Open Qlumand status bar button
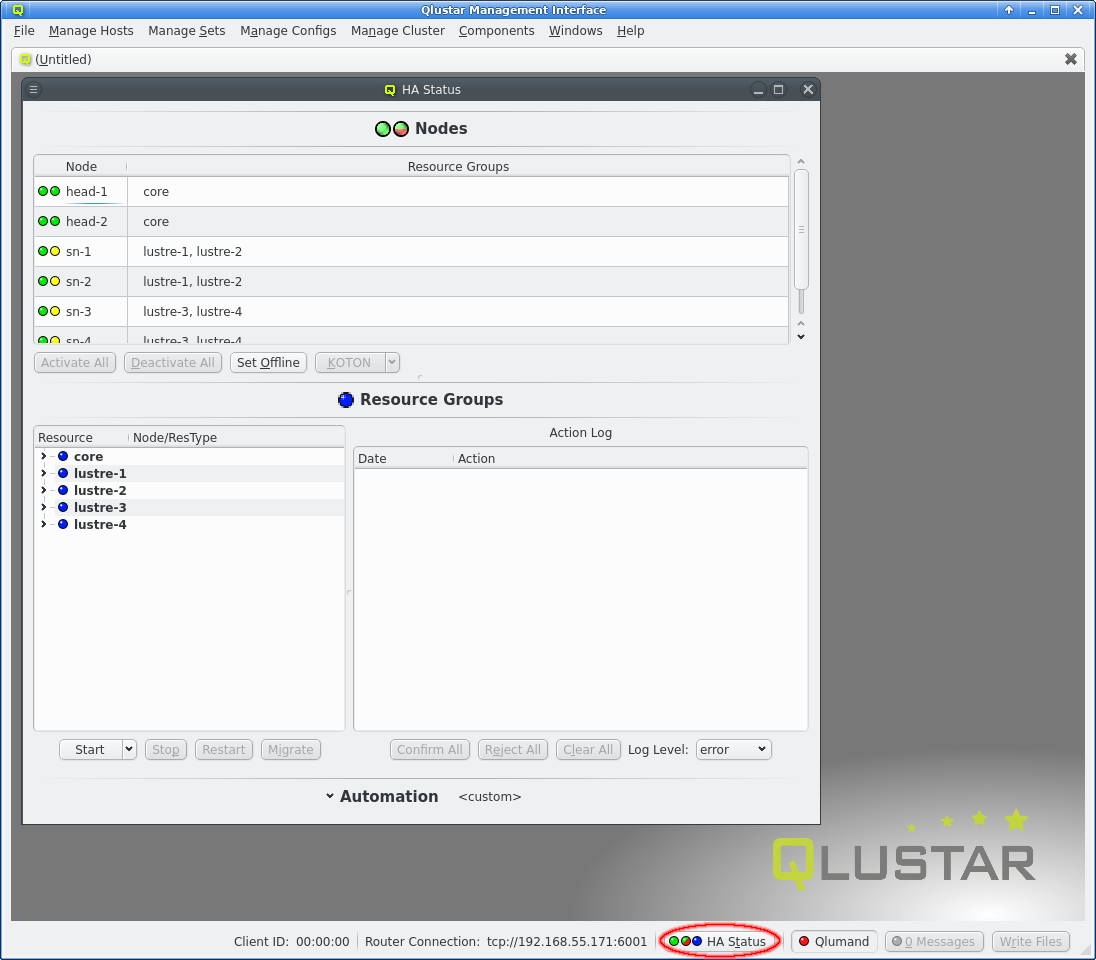The height and width of the screenshot is (960, 1096). click(834, 942)
